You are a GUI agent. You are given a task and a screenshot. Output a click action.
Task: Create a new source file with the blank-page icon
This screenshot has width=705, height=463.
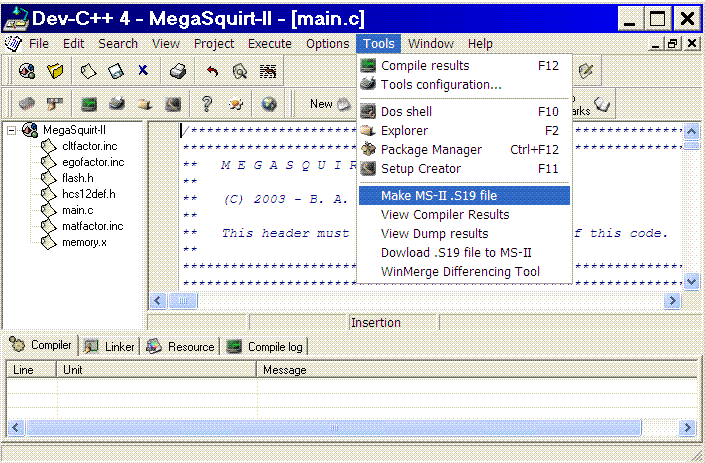[88, 71]
